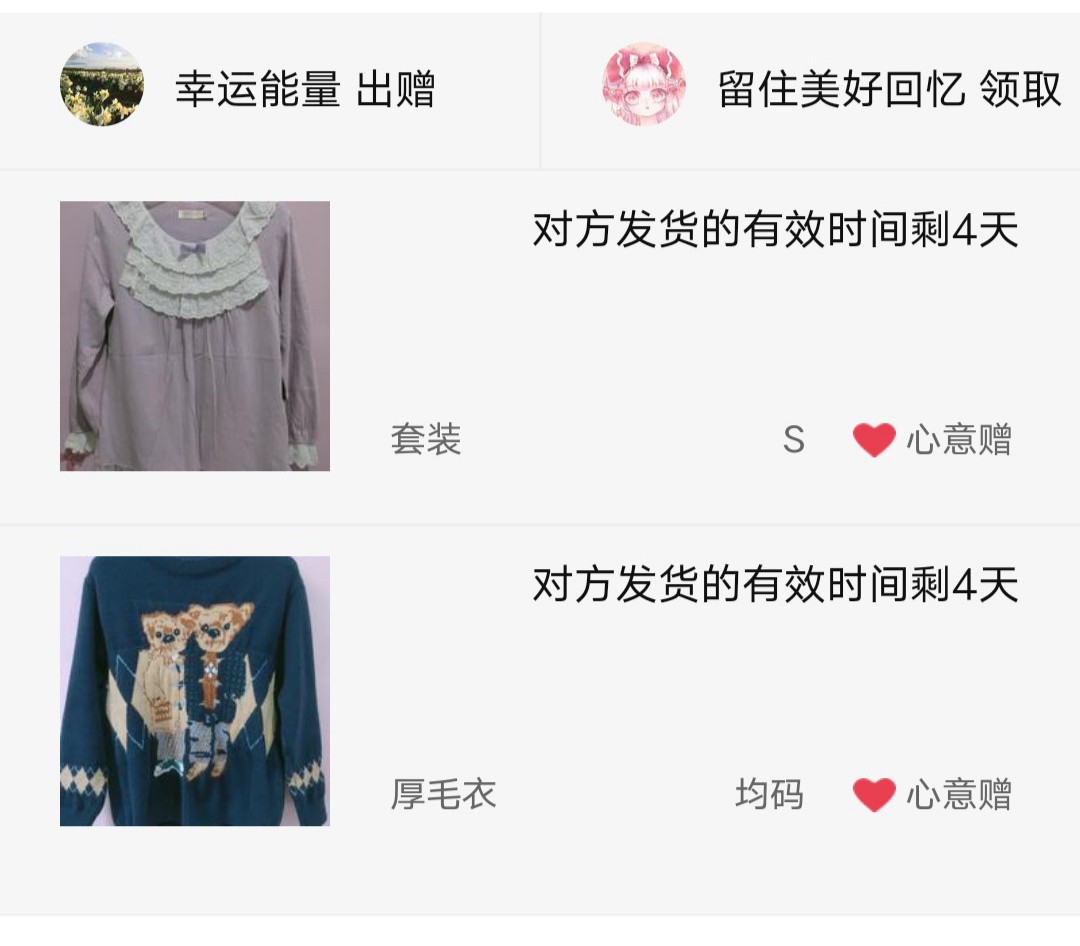Open the purple lace blouse thumbnail

(195, 336)
